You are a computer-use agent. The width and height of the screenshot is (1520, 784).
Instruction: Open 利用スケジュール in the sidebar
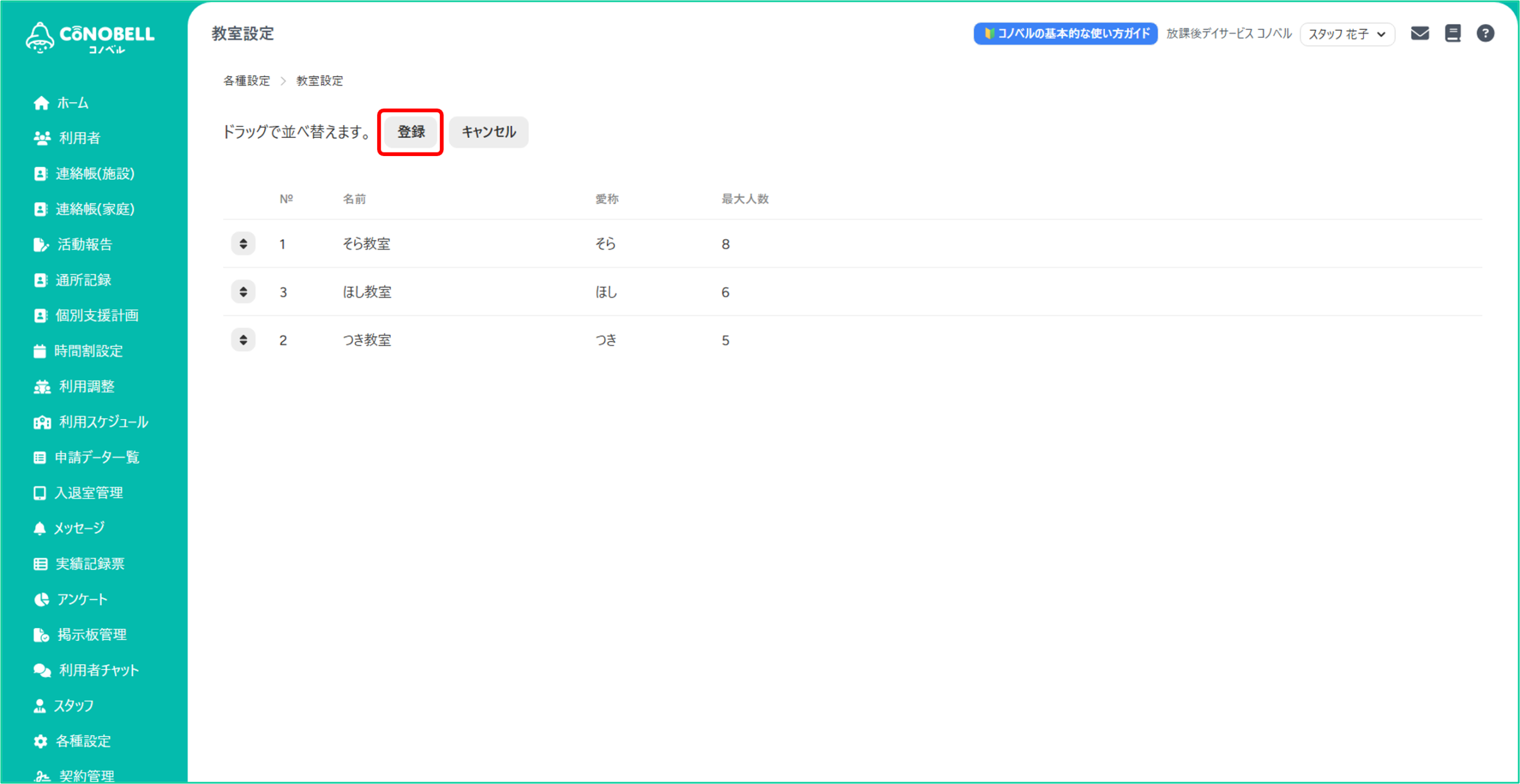pyautogui.click(x=103, y=422)
